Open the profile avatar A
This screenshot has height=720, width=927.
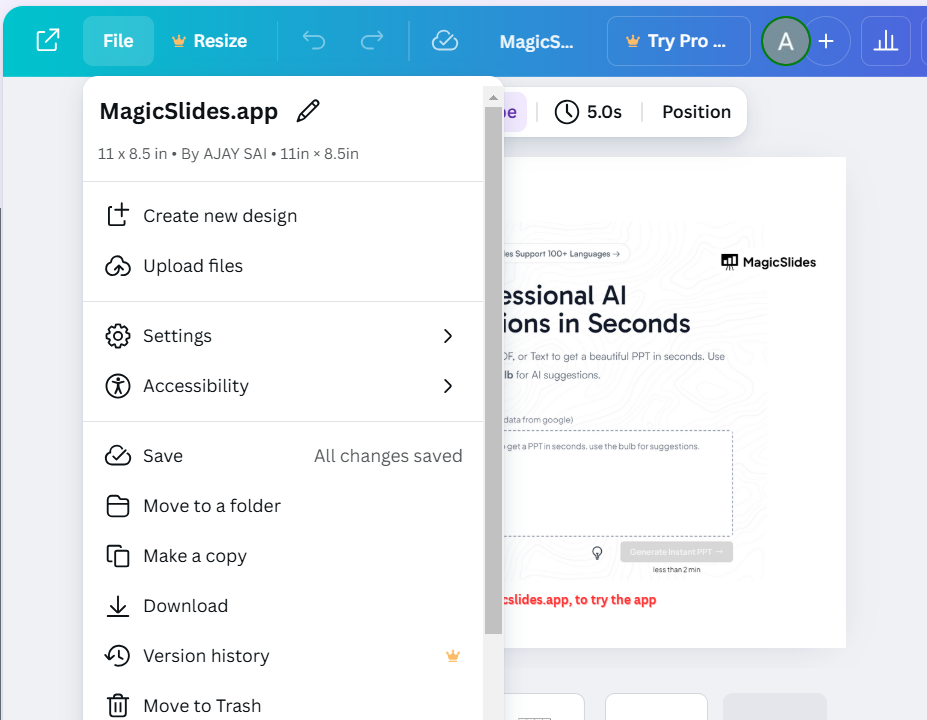(785, 41)
